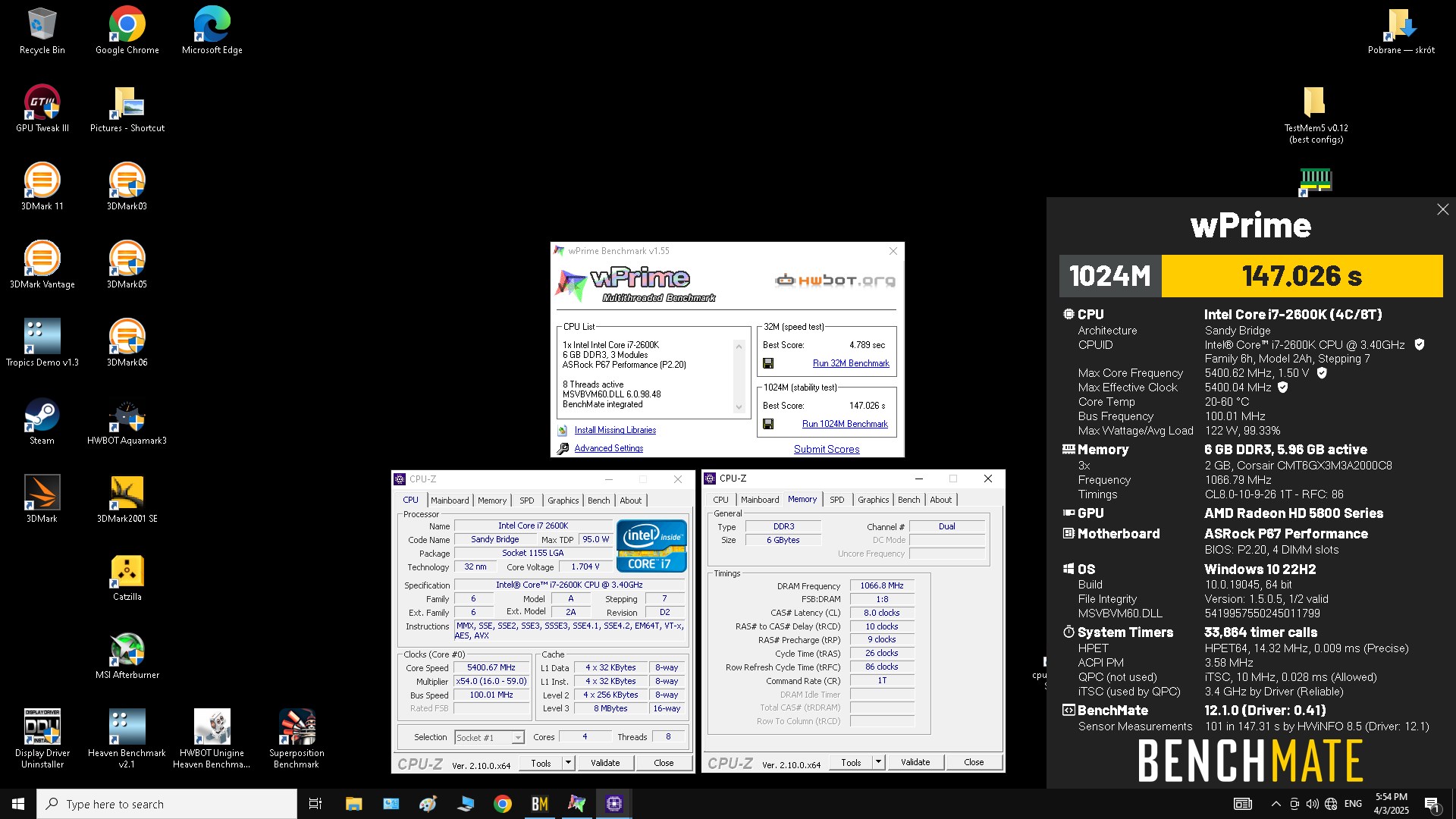The image size is (1456, 819).
Task: Open Pictures - Shortcut desktop icon
Action: (x=127, y=108)
